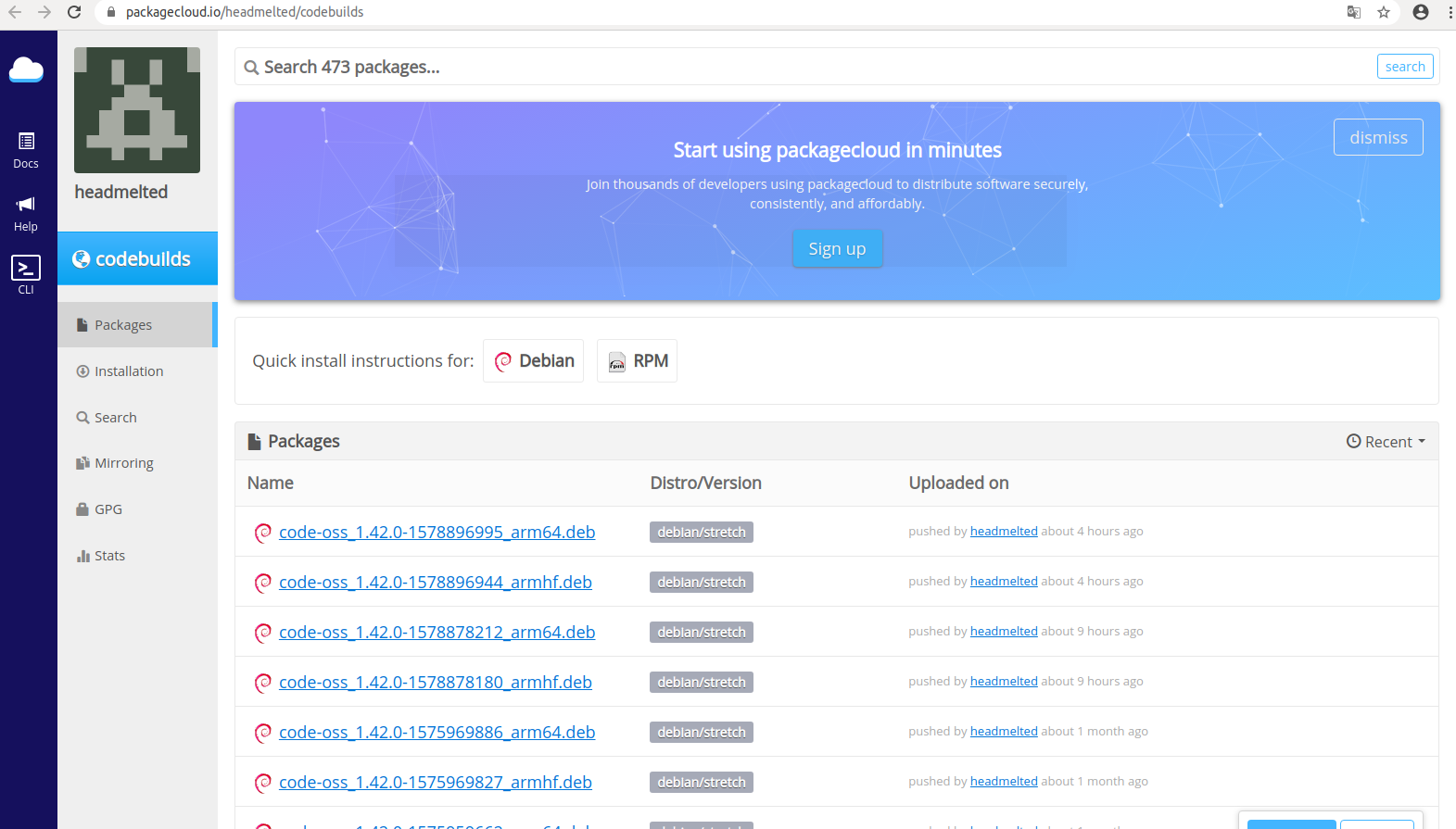Image resolution: width=1456 pixels, height=829 pixels.
Task: Click Debian swirl icon of 1578878212_arm64 package
Action: pos(263,633)
